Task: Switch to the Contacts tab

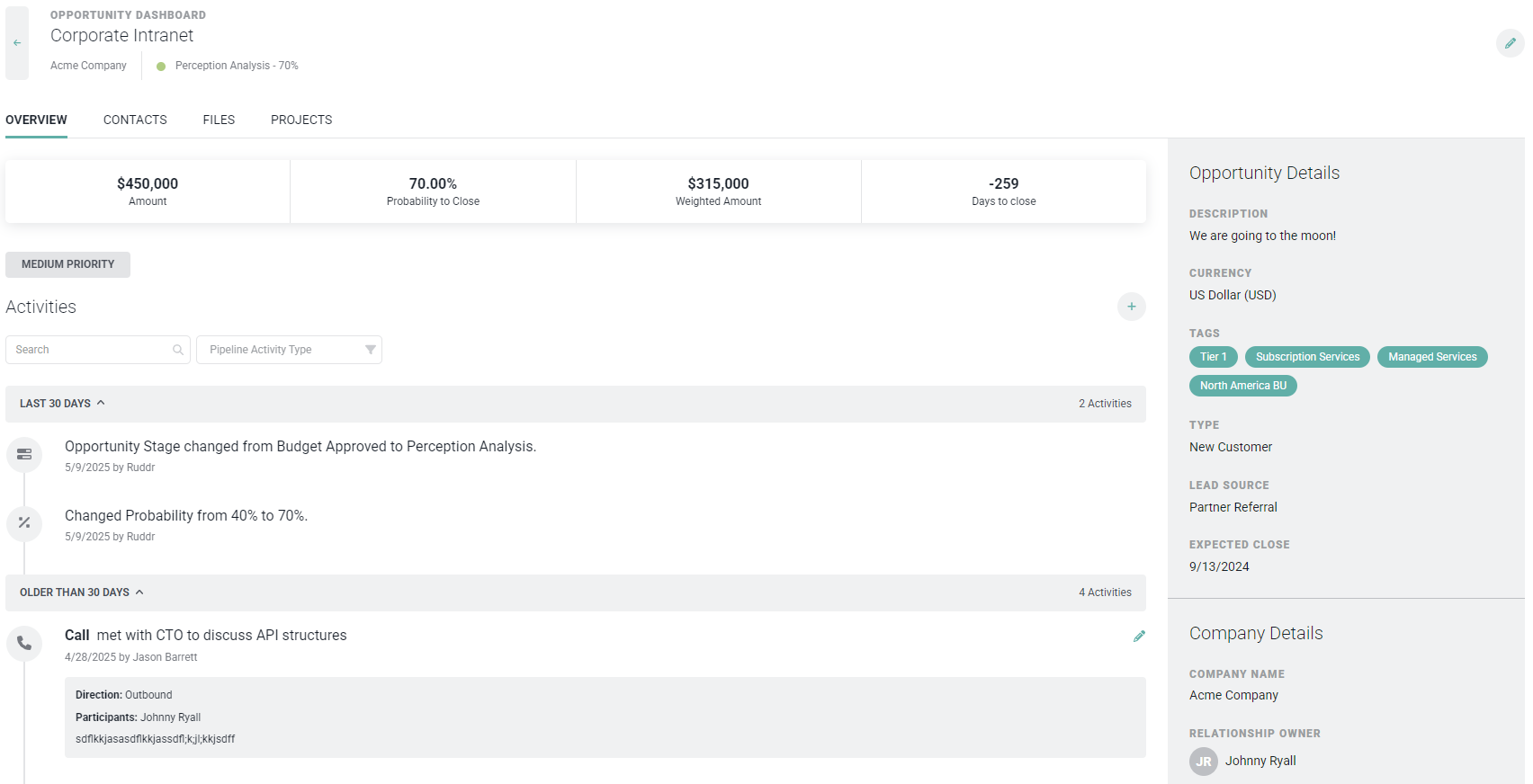Action: 135,120
